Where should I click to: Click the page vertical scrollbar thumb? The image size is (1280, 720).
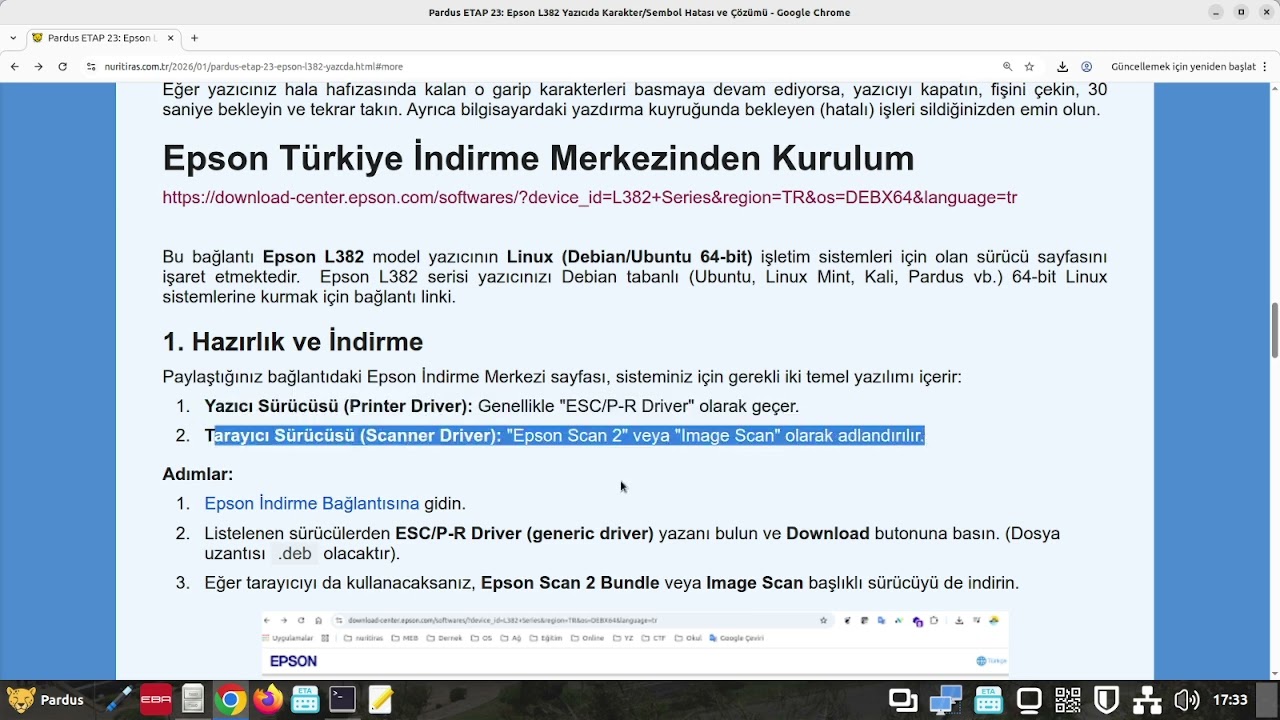pos(1274,328)
